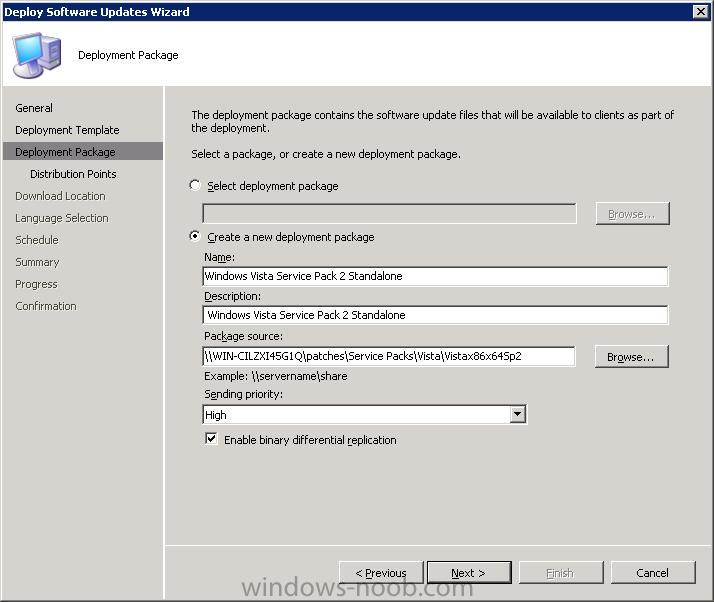Image resolution: width=714 pixels, height=602 pixels.
Task: Click the 'Description:' field label
Action: pos(232,296)
